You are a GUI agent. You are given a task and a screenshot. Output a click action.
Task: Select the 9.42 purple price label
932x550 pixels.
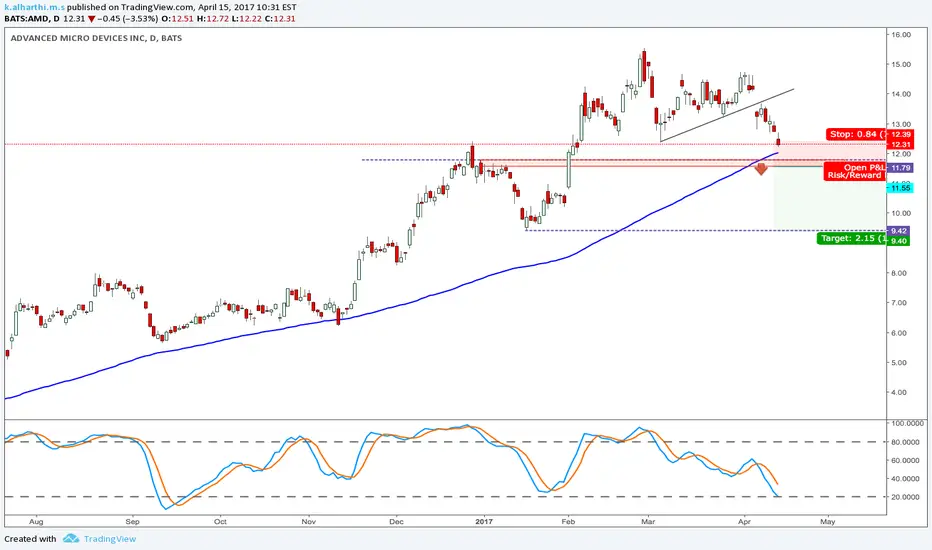[899, 231]
